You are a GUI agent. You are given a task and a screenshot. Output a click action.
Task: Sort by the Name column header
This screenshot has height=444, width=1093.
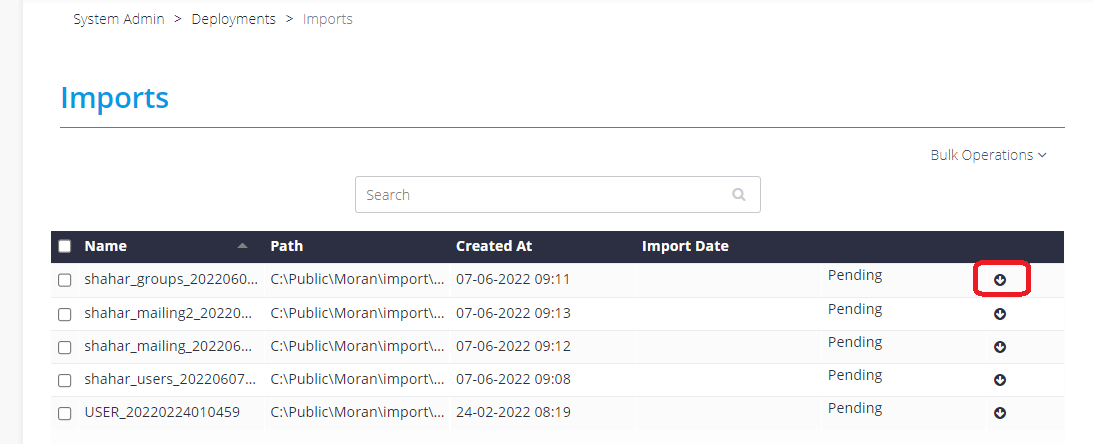[x=105, y=246]
